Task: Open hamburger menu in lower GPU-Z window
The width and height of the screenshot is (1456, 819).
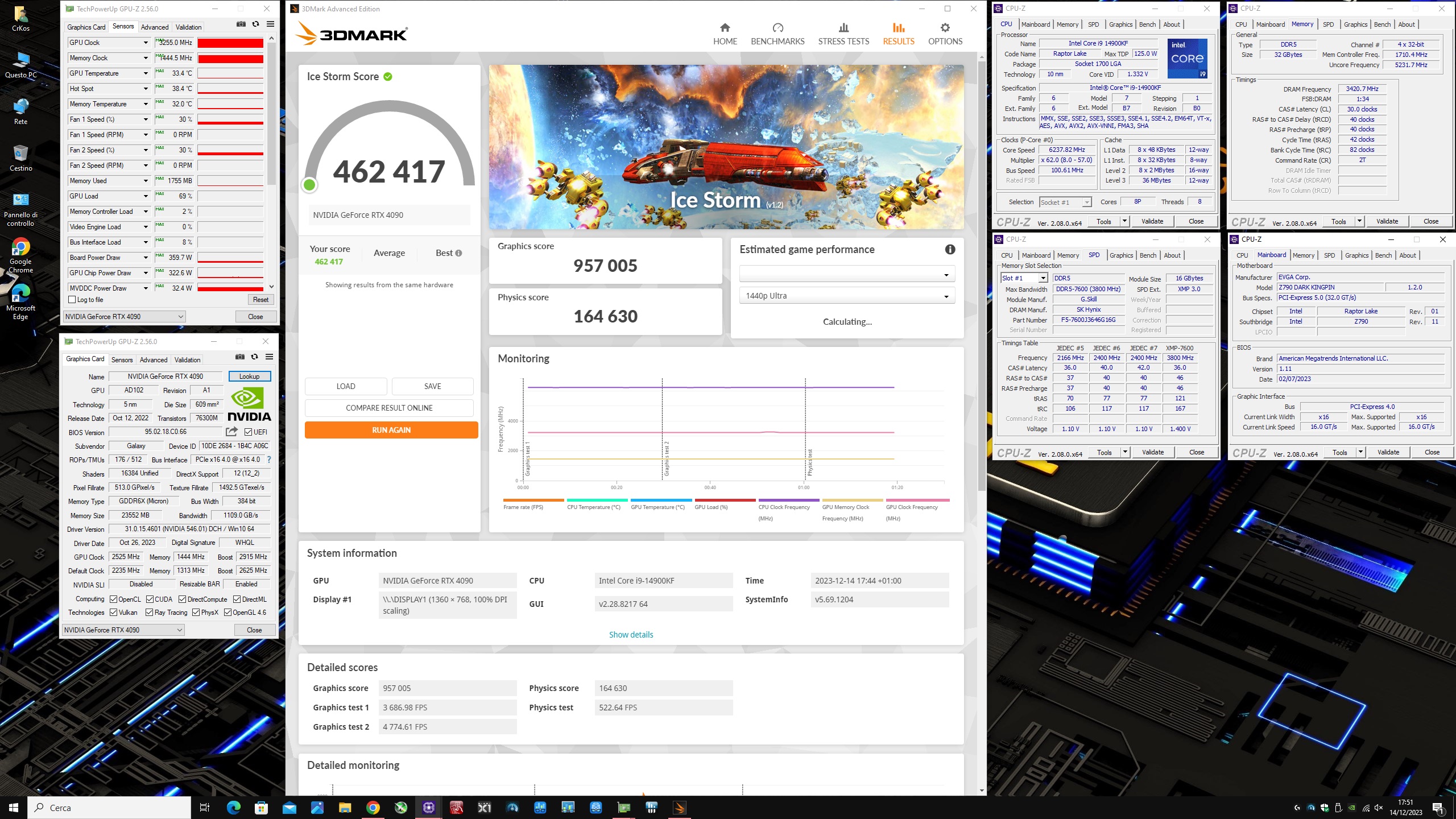Action: (x=270, y=357)
